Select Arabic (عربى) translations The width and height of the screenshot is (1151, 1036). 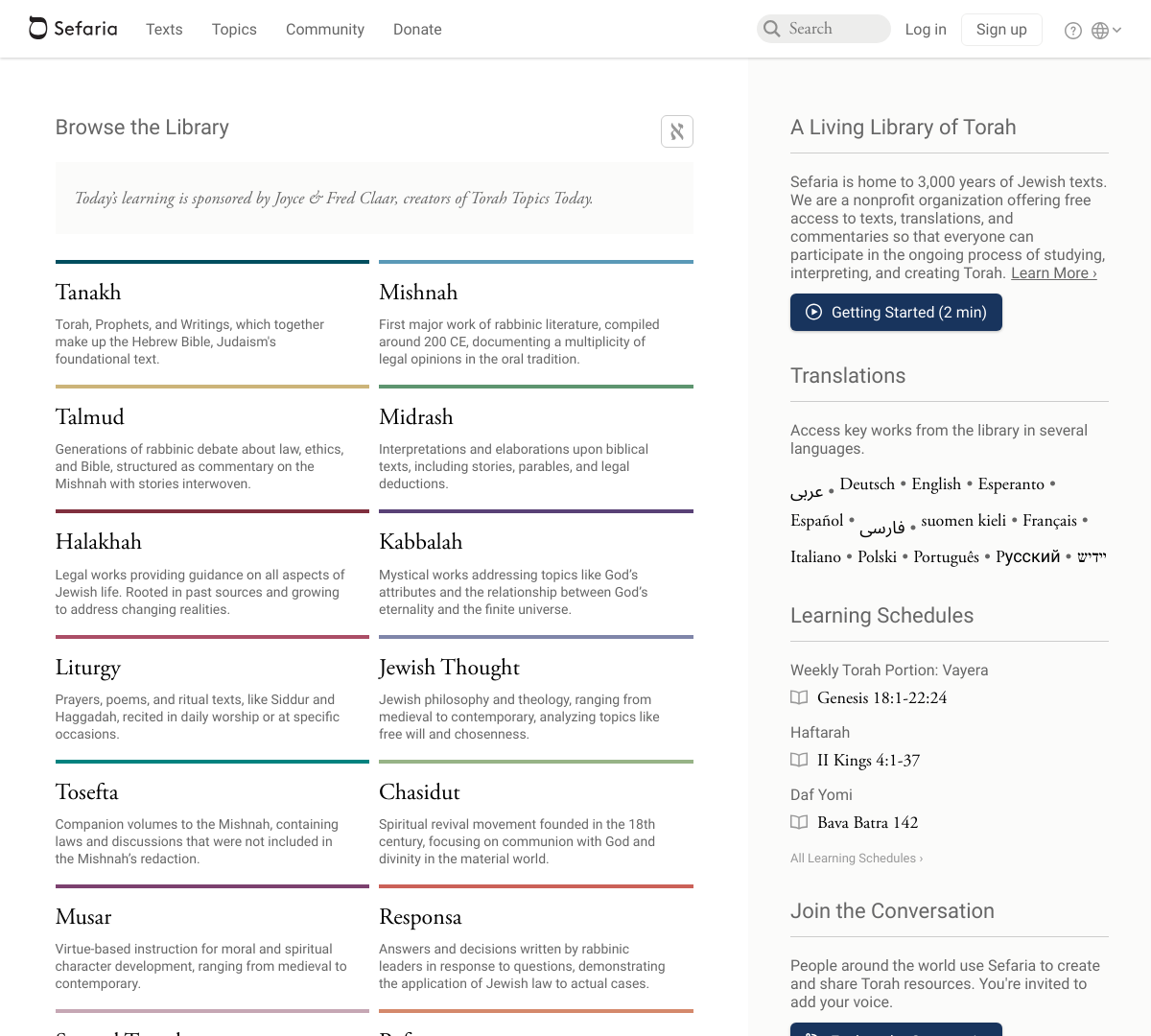point(807,491)
